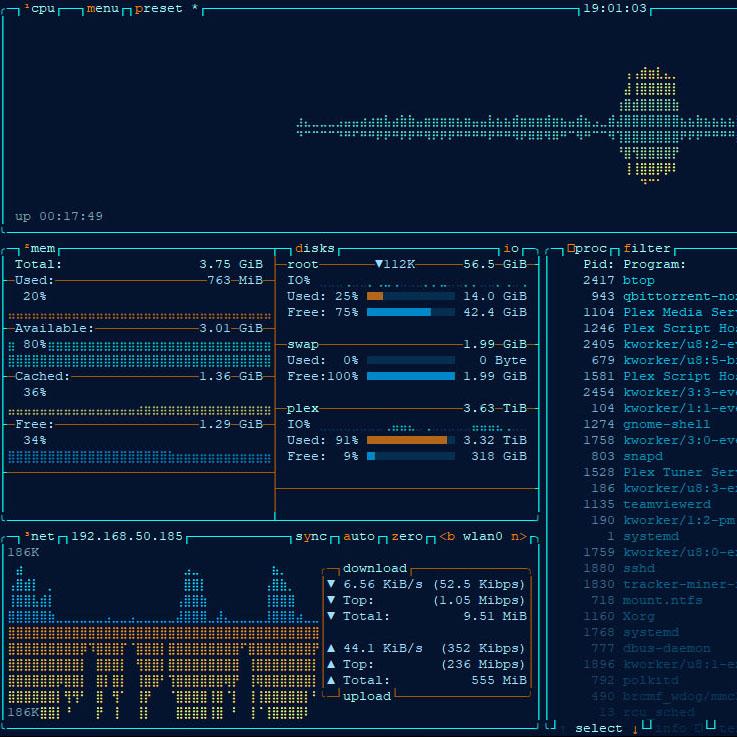The height and width of the screenshot is (737, 737).
Task: Click the plex 3.63 TiB disk header
Action: click(x=407, y=408)
